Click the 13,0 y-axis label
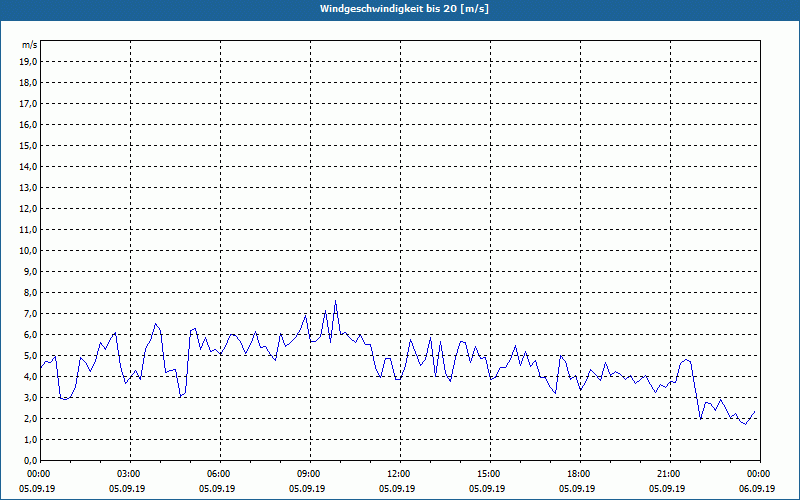 [x=28, y=187]
